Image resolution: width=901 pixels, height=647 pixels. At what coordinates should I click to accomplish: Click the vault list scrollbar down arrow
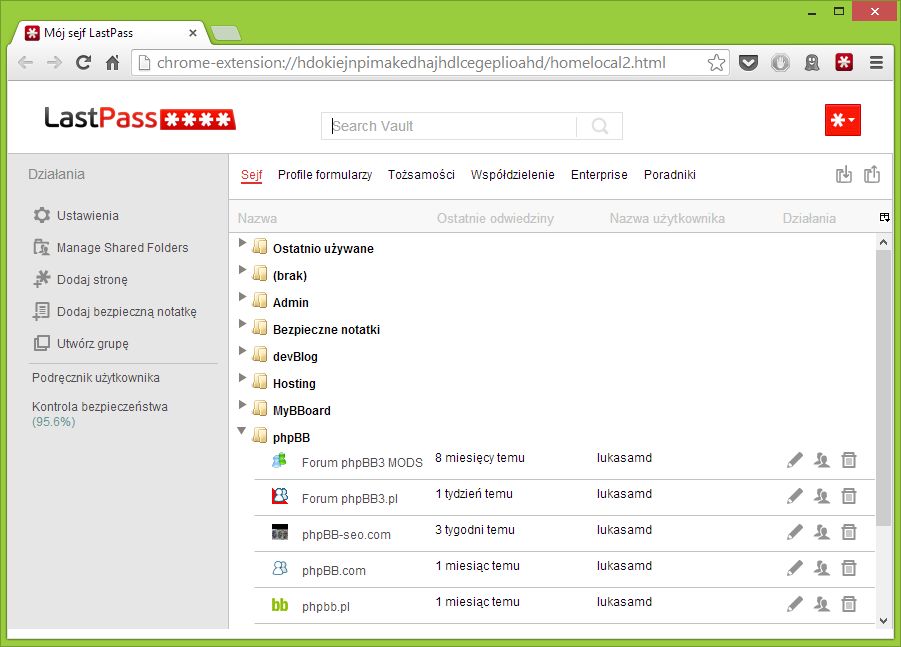(883, 621)
